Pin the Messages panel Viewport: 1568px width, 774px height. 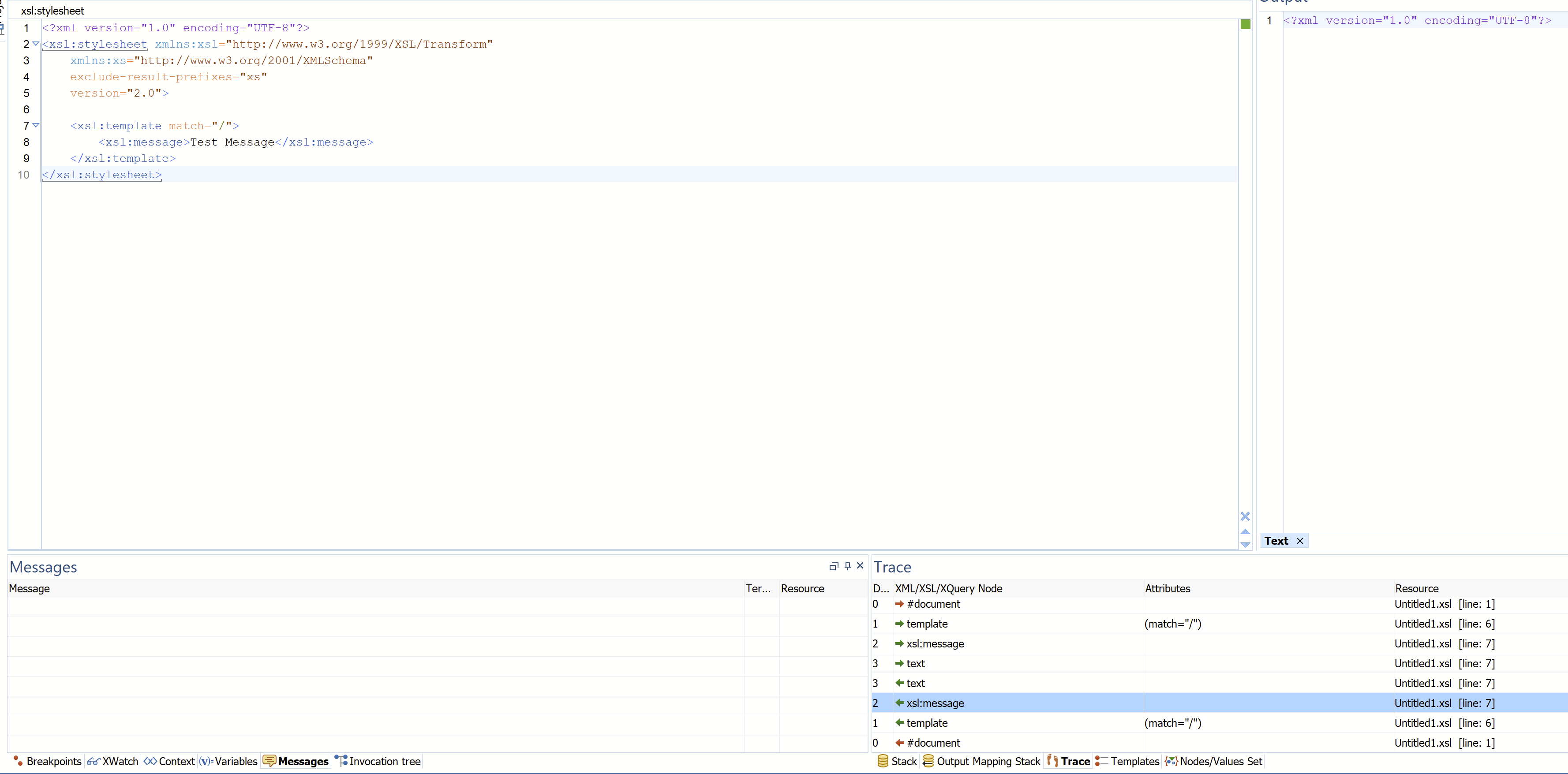(x=847, y=566)
